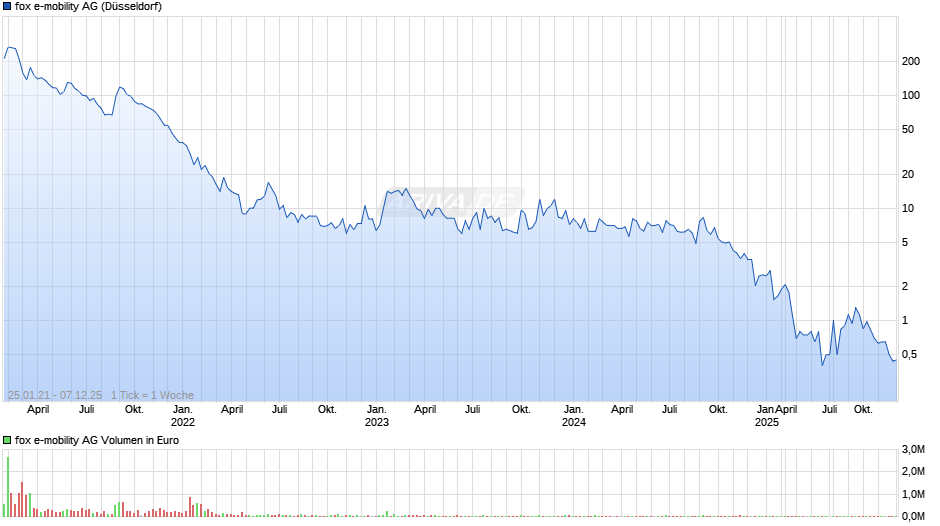940x526 pixels.
Task: Click the volume axis value '3,0M'
Action: [913, 450]
